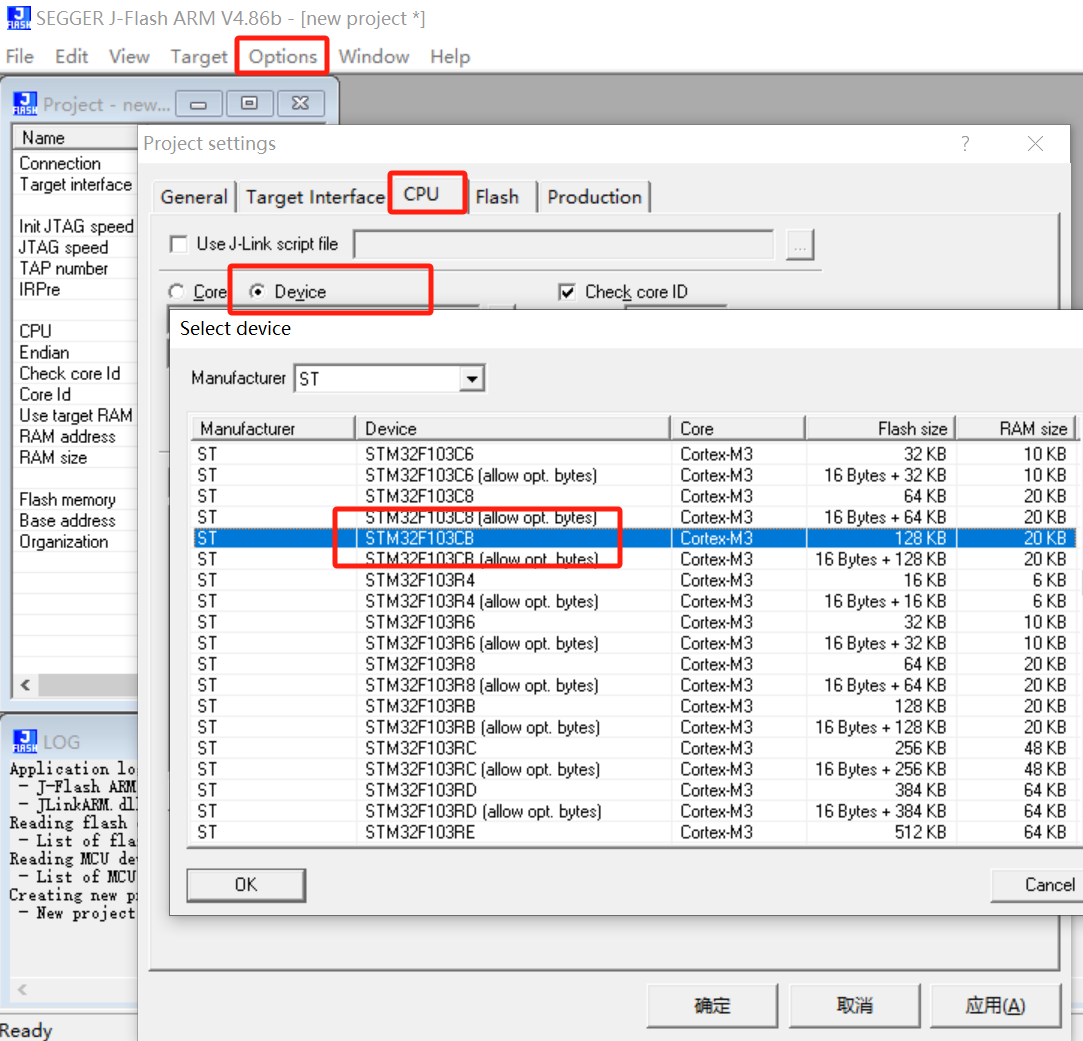Switch to the Production tab
1083x1041 pixels.
(x=594, y=197)
